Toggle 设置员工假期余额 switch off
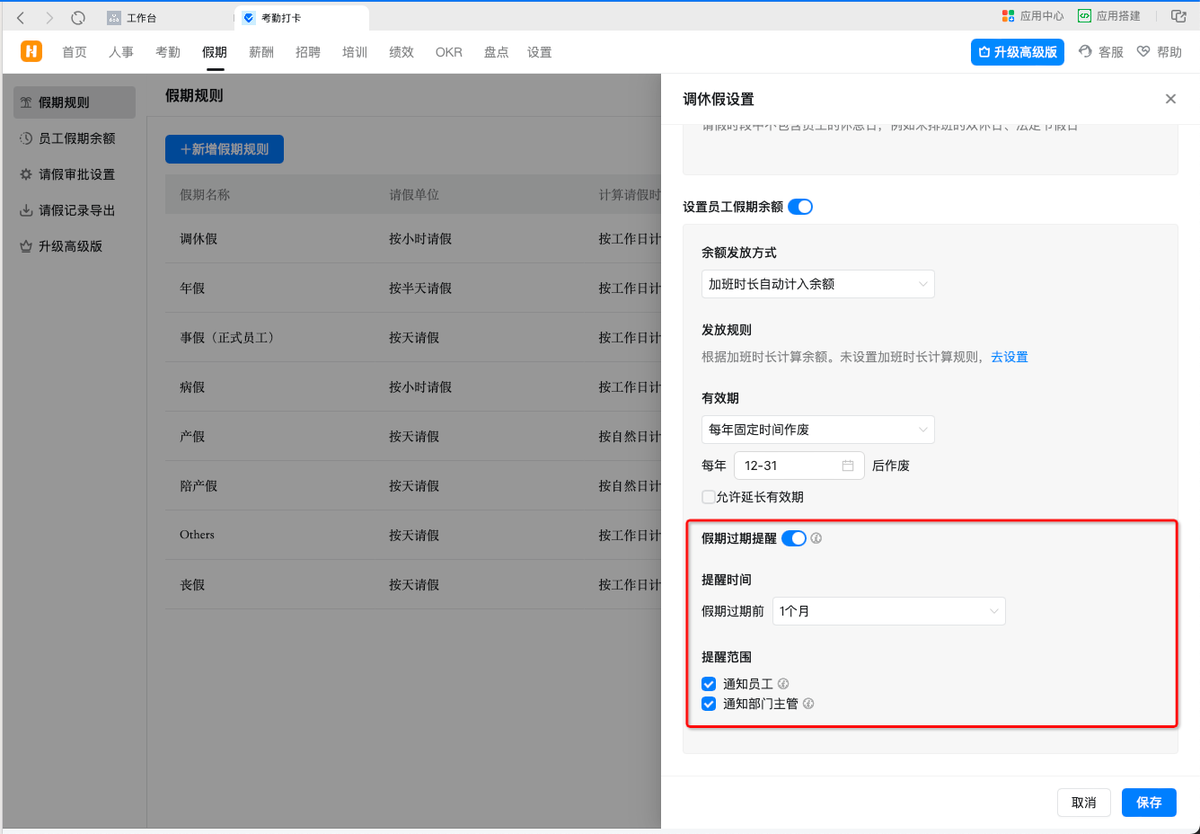1200x834 pixels. tap(800, 207)
